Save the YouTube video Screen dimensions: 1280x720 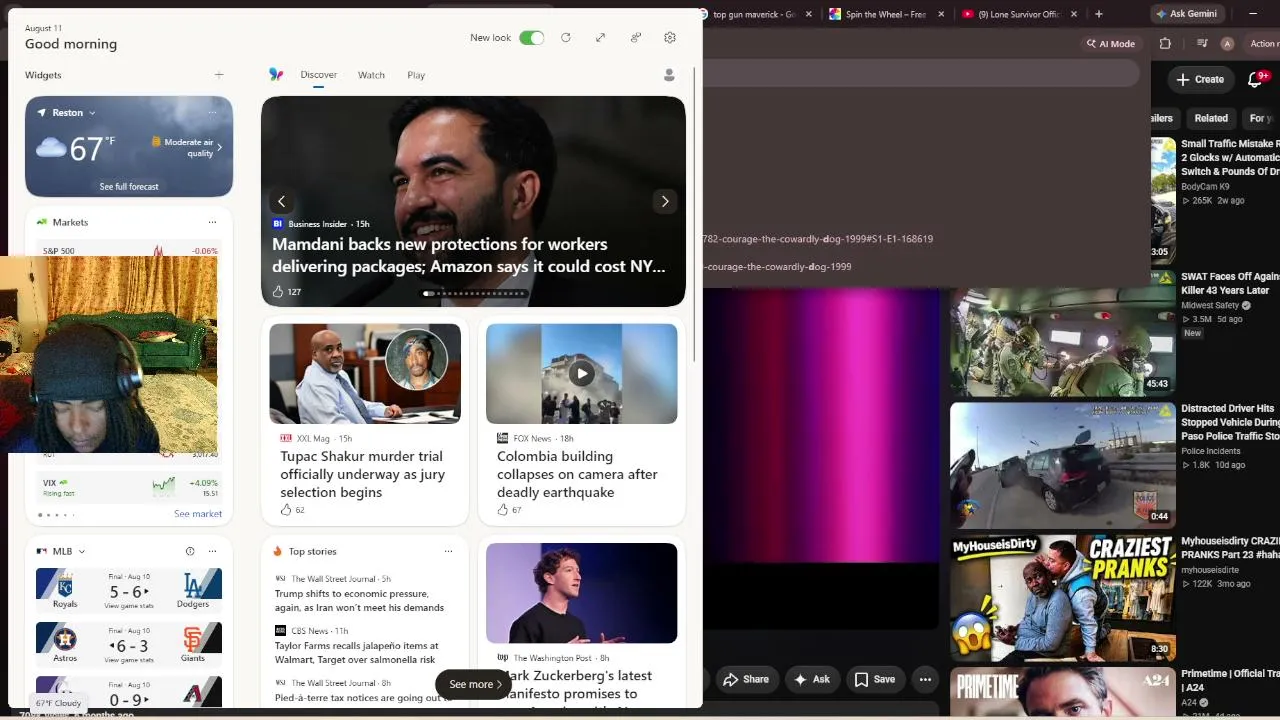pos(874,679)
